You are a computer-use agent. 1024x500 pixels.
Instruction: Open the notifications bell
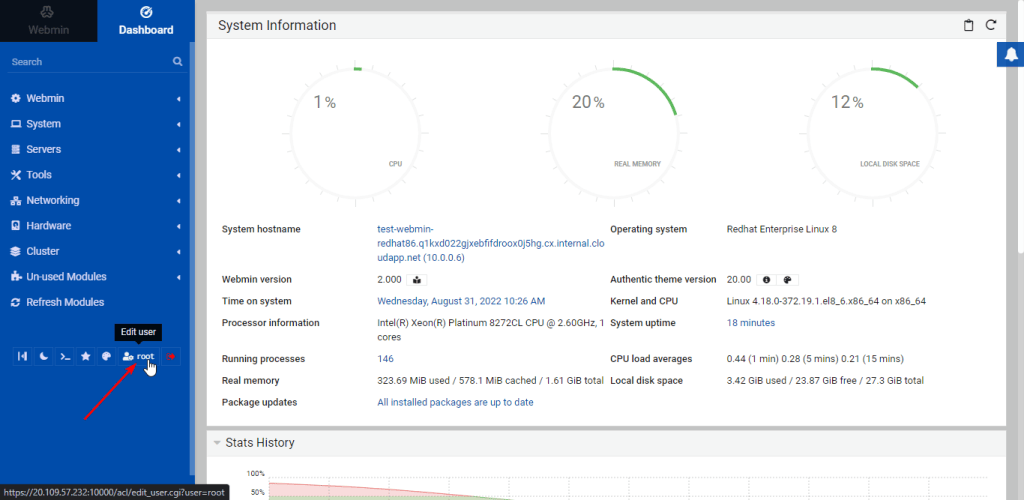[x=1012, y=55]
